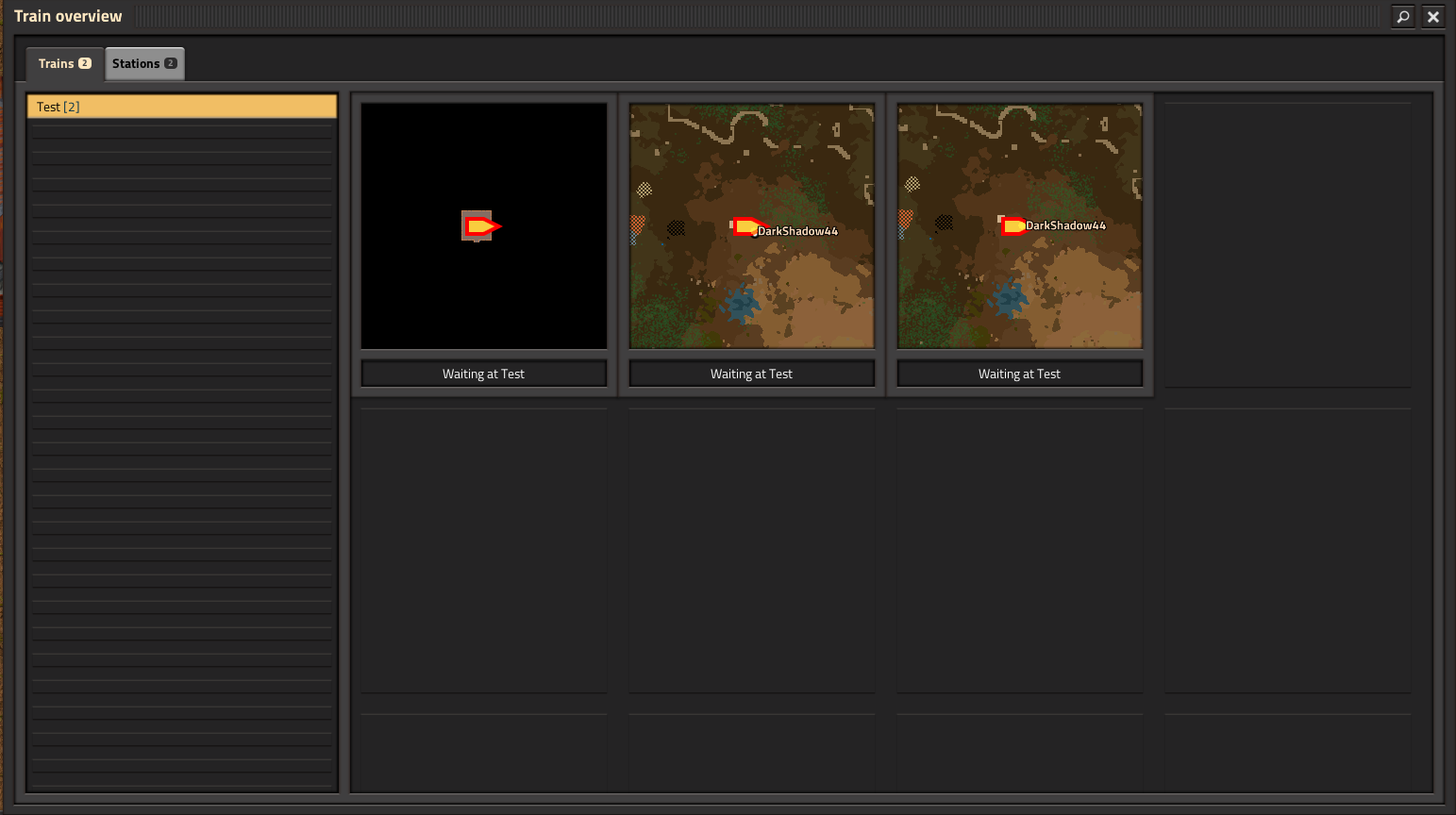Switch to the Stations tab
This screenshot has width=1456, height=815.
[144, 63]
